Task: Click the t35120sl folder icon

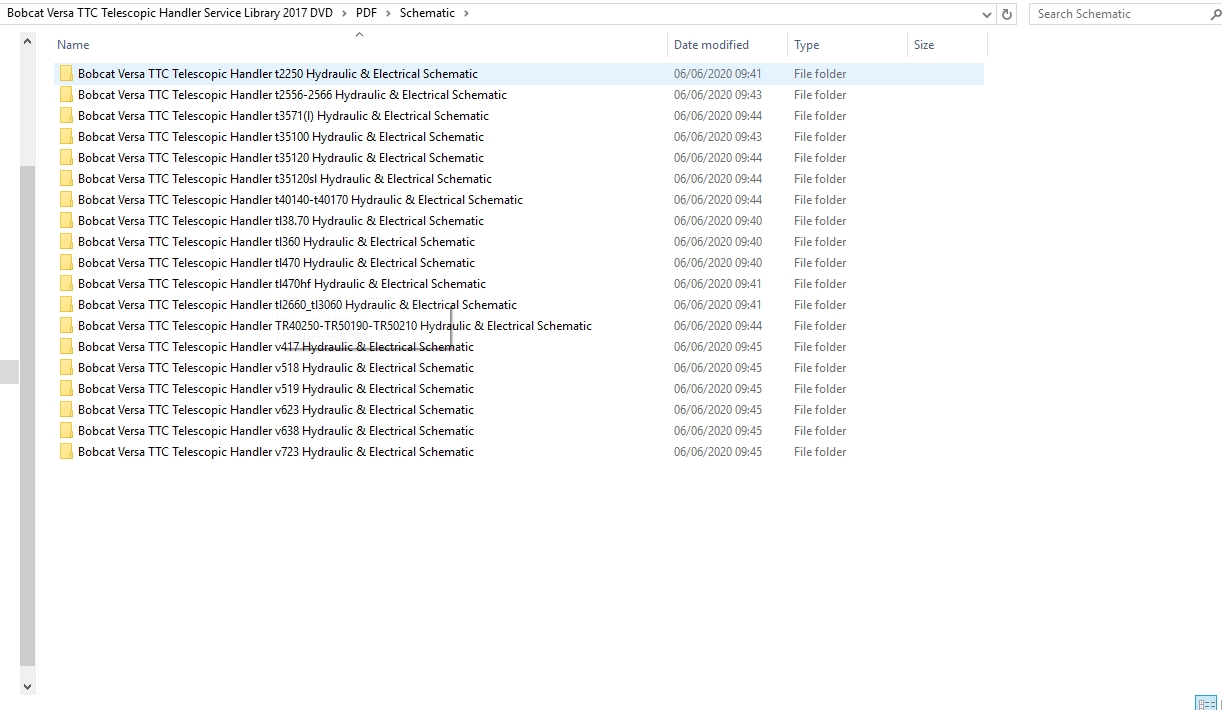Action: (x=66, y=179)
